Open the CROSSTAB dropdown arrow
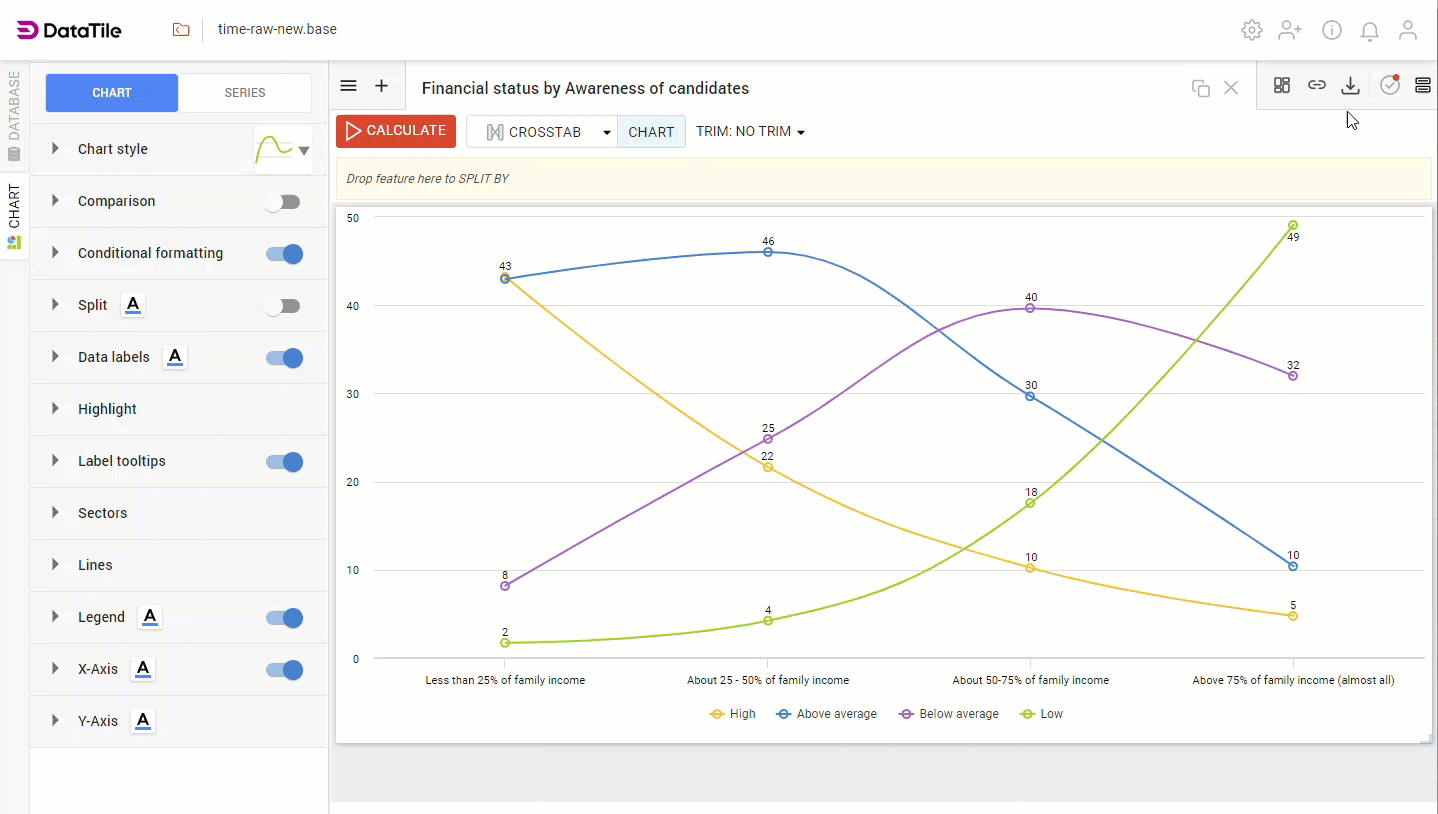This screenshot has height=814, width=1438. coord(606,132)
